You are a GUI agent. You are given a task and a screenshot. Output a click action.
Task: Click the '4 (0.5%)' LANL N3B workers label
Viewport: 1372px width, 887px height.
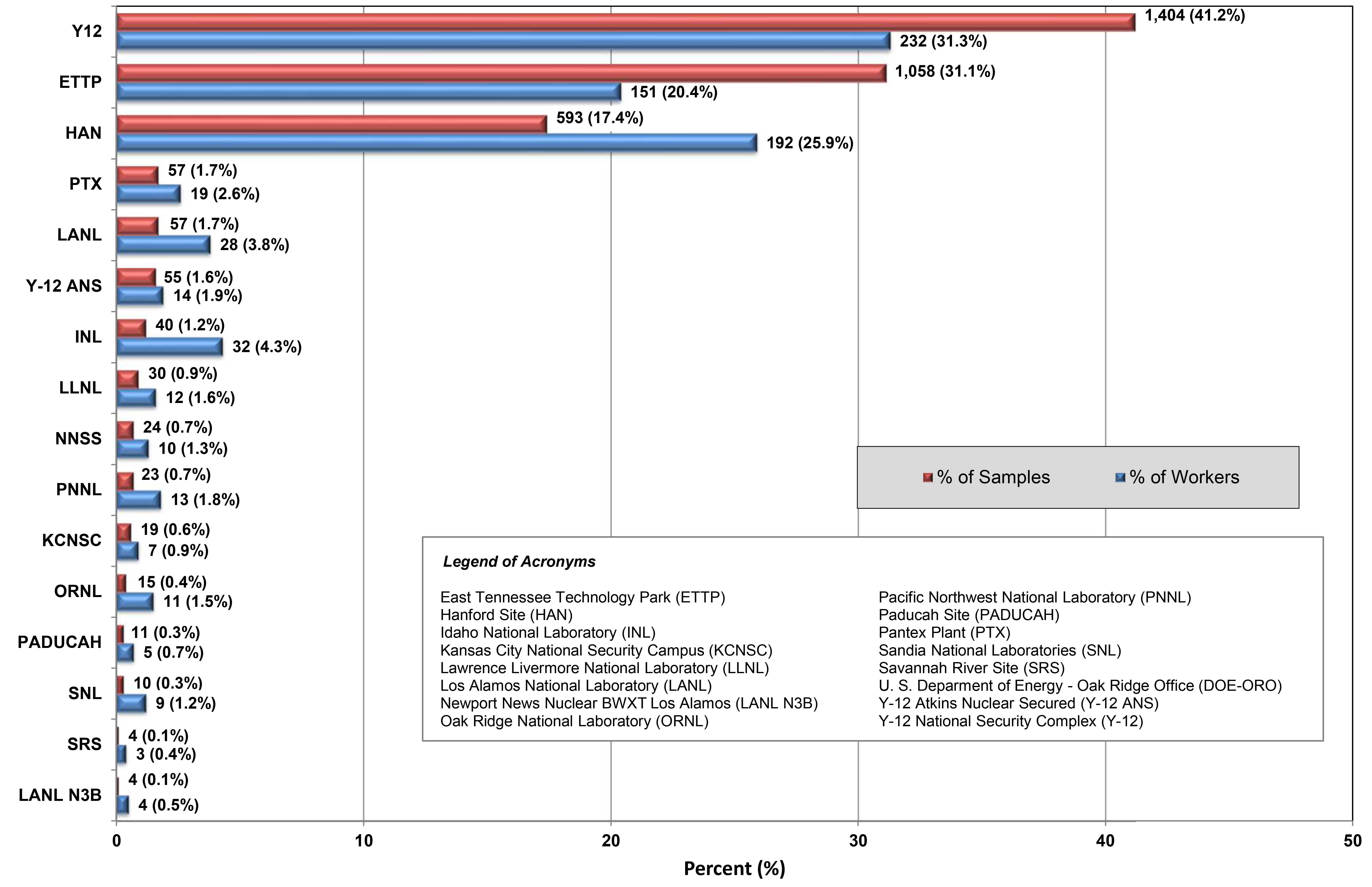[x=169, y=805]
